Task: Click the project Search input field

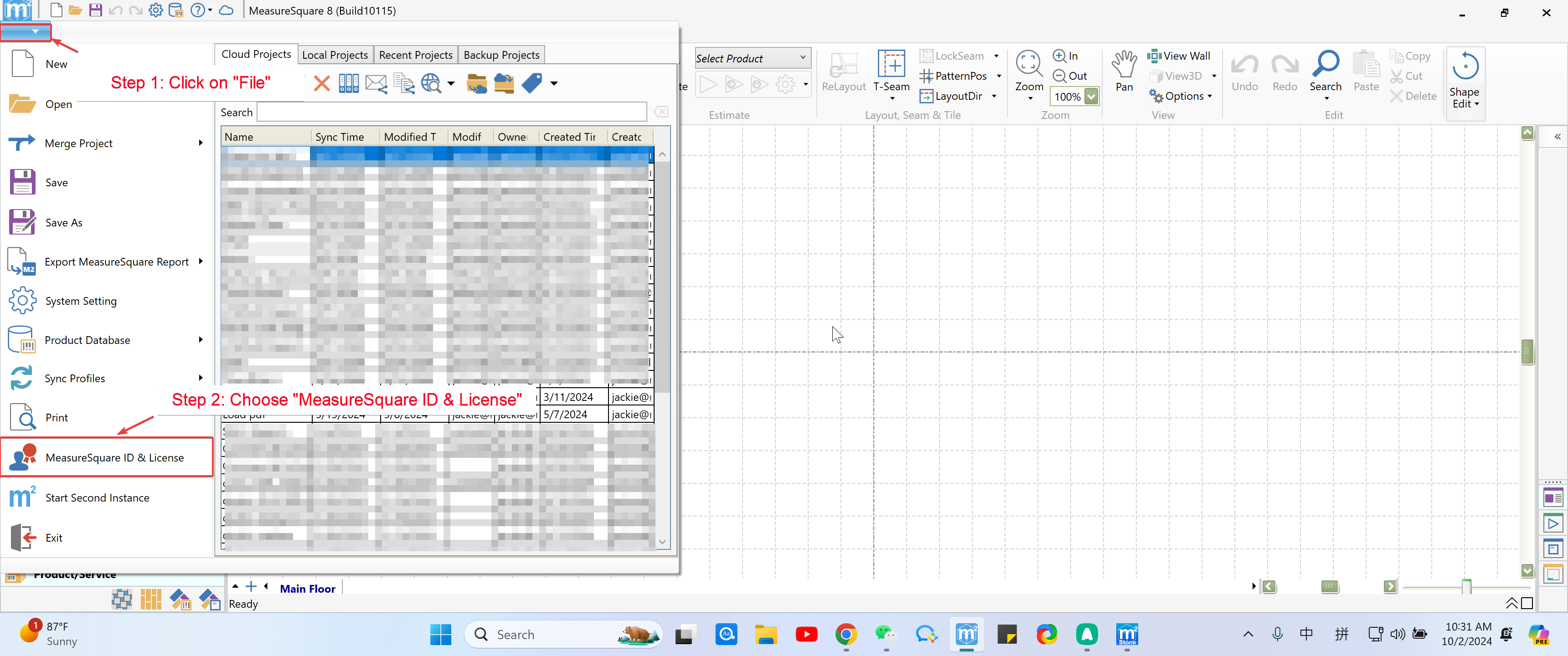Action: coord(451,113)
